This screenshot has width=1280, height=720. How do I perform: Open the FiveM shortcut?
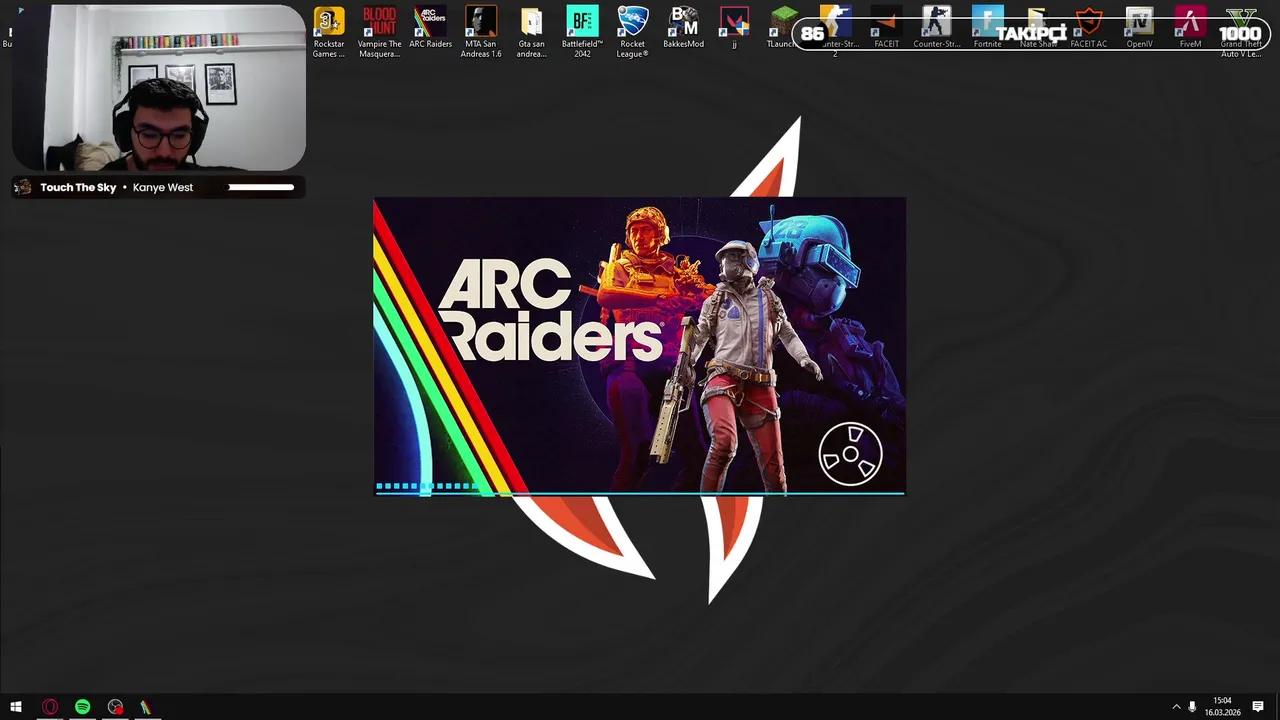click(1190, 22)
